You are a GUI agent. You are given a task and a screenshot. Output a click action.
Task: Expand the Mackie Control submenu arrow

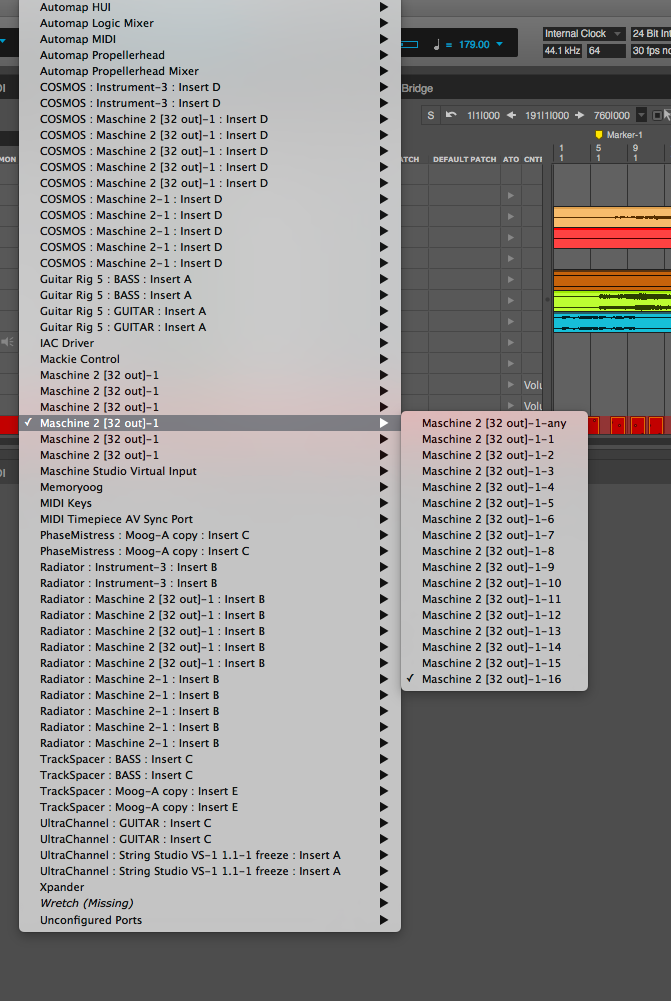pyautogui.click(x=384, y=359)
